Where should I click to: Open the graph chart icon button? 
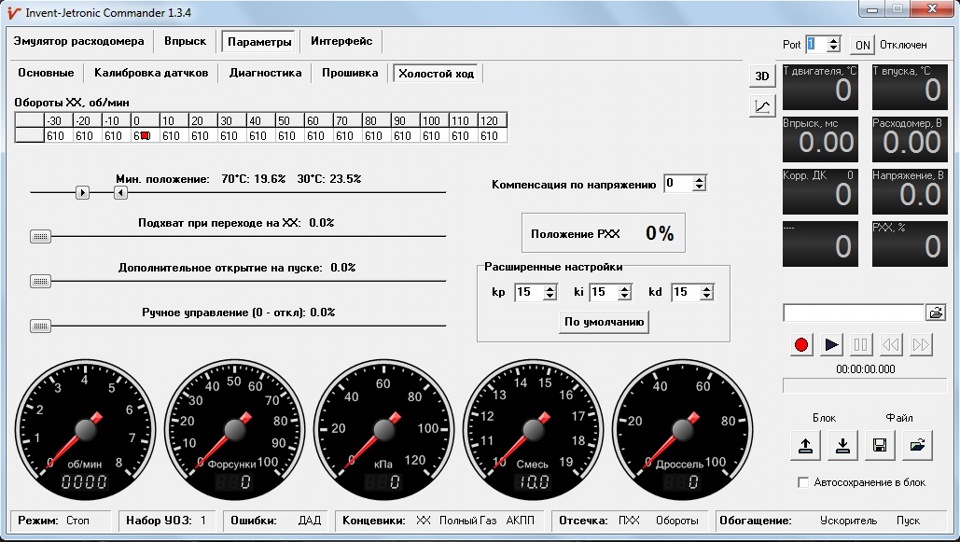click(x=762, y=107)
